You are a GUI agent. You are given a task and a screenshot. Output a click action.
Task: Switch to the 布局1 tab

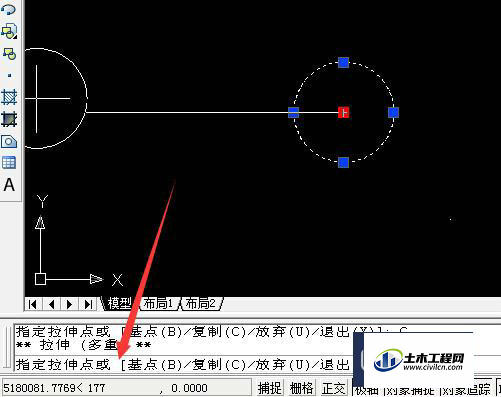coord(159,304)
